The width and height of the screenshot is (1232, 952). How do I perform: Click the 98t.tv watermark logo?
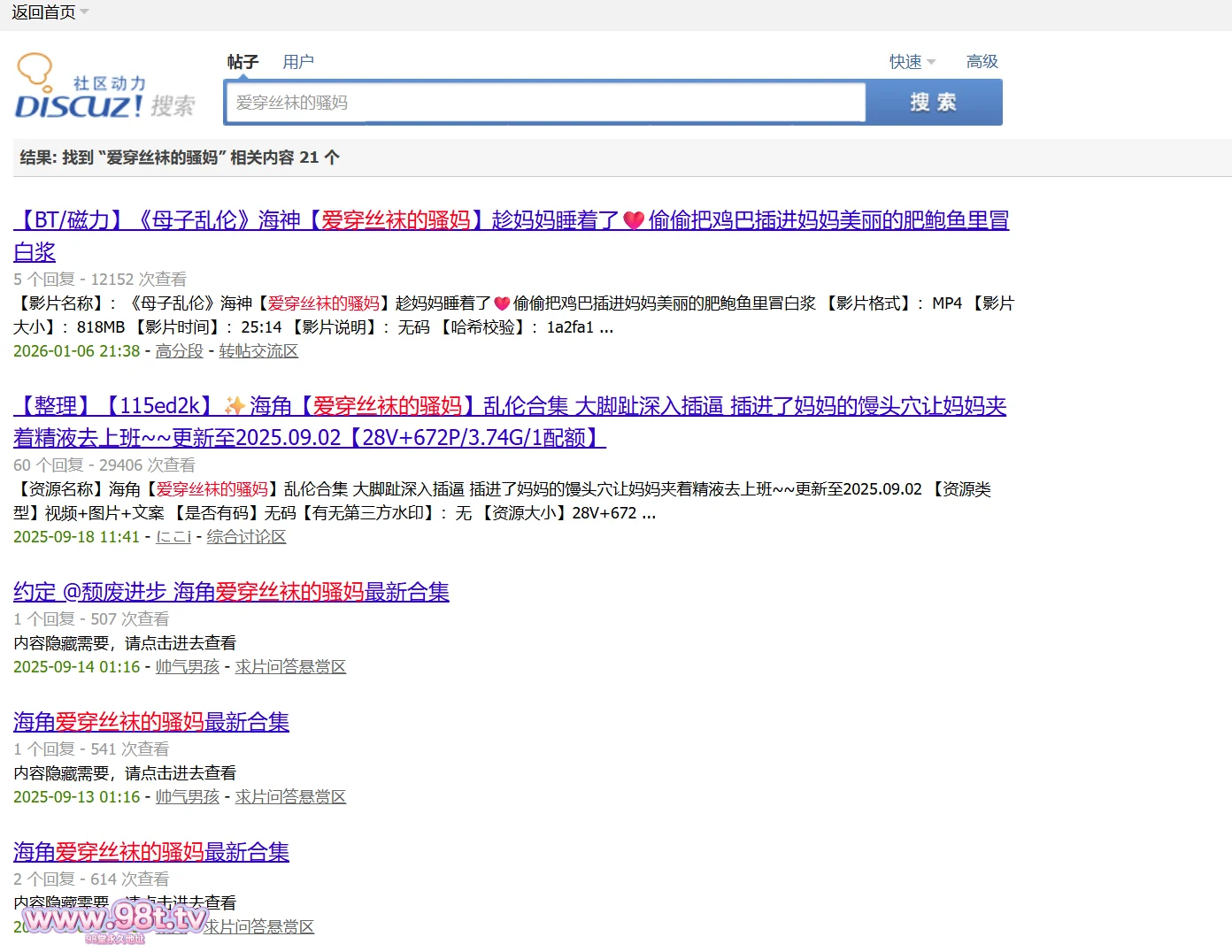(x=115, y=920)
